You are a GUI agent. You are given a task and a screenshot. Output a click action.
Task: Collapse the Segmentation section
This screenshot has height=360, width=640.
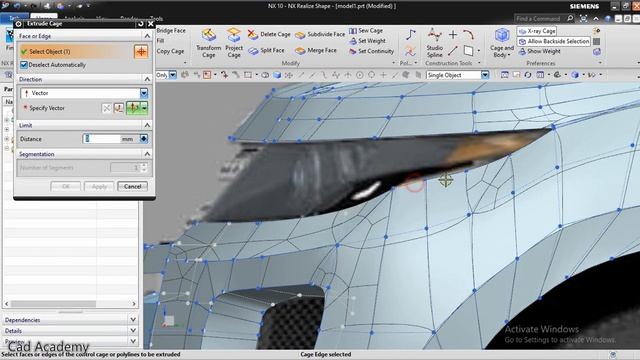click(147, 154)
